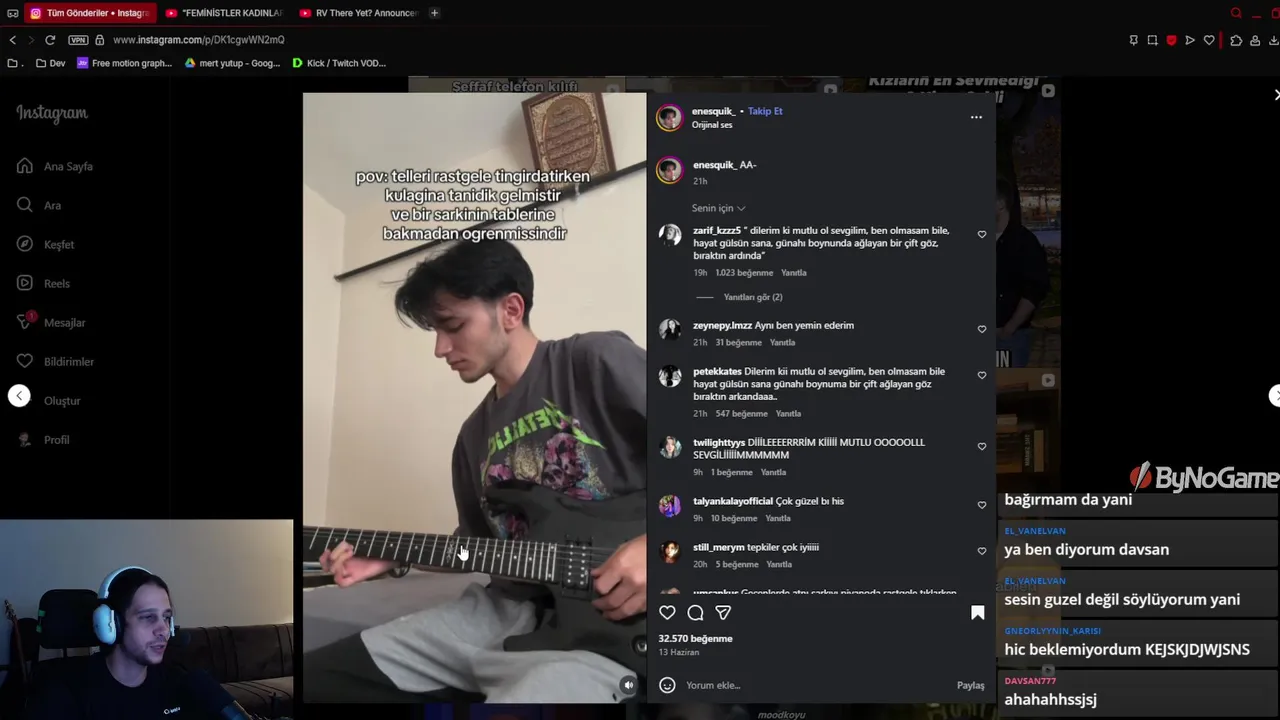Expand 'Senin için' comment sort dropdown
The width and height of the screenshot is (1280, 720).
coord(718,208)
